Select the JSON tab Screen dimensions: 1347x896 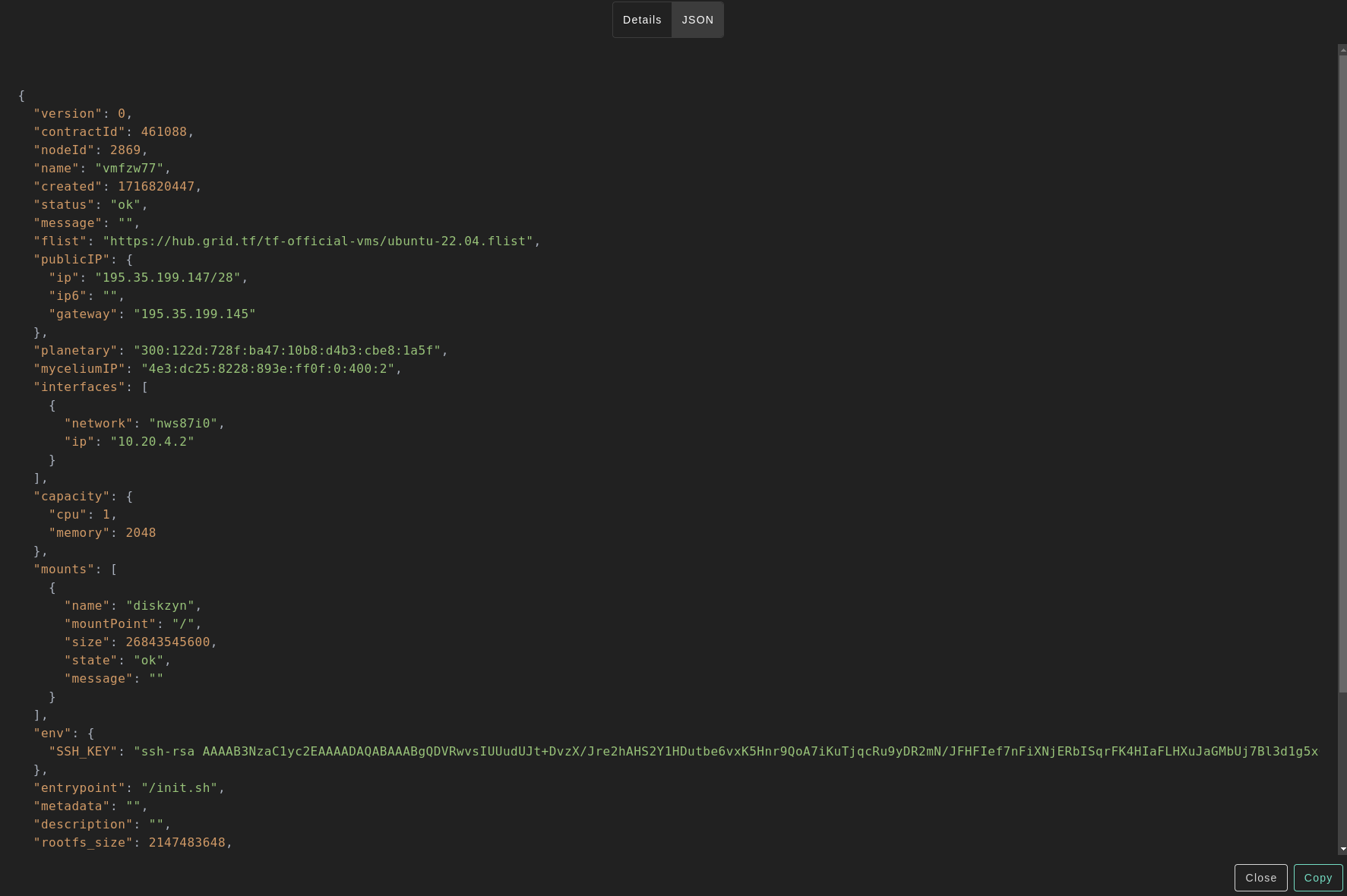pos(697,20)
